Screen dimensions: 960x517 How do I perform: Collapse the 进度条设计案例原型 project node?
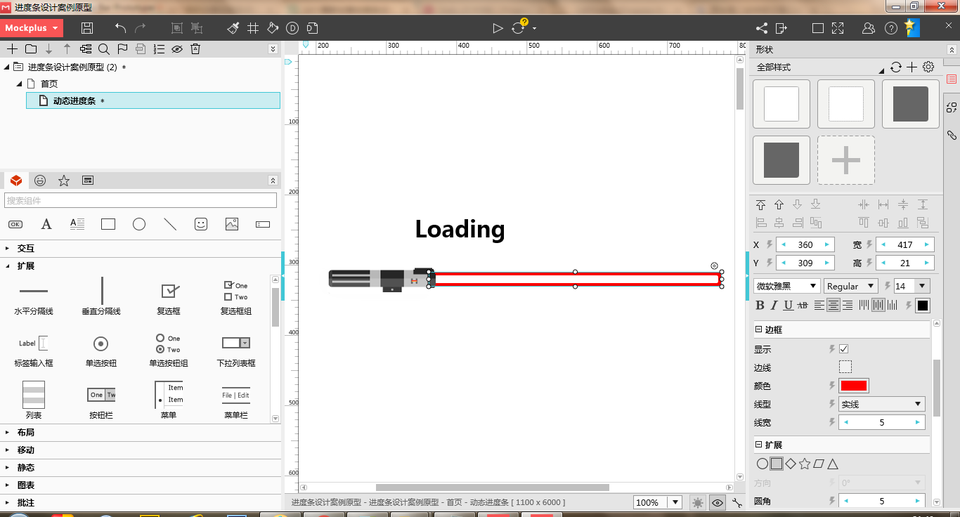(x=7, y=67)
